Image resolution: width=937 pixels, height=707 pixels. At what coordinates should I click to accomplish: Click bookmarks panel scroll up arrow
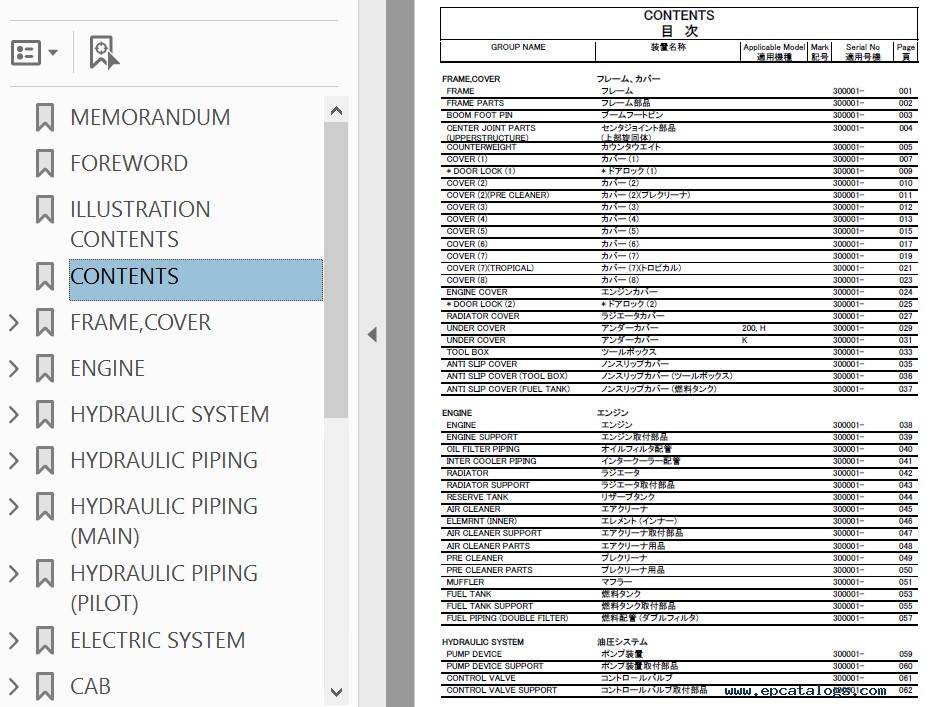(x=336, y=111)
